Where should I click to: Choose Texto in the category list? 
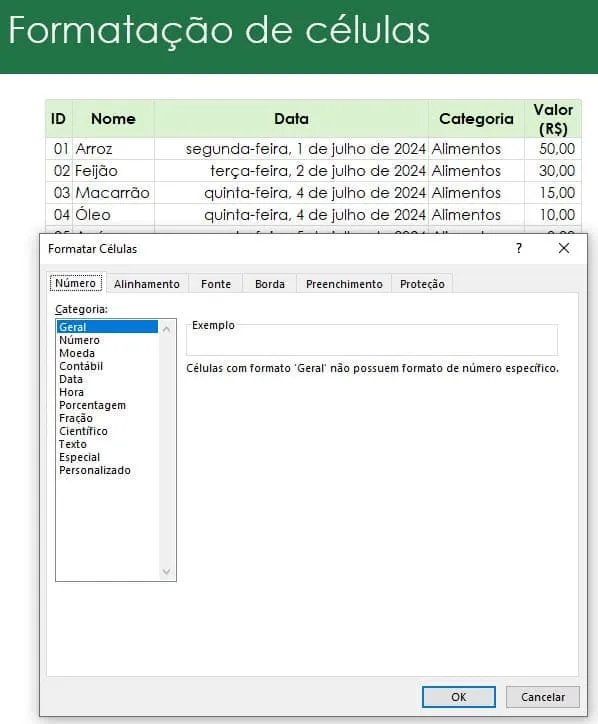(x=107, y=444)
